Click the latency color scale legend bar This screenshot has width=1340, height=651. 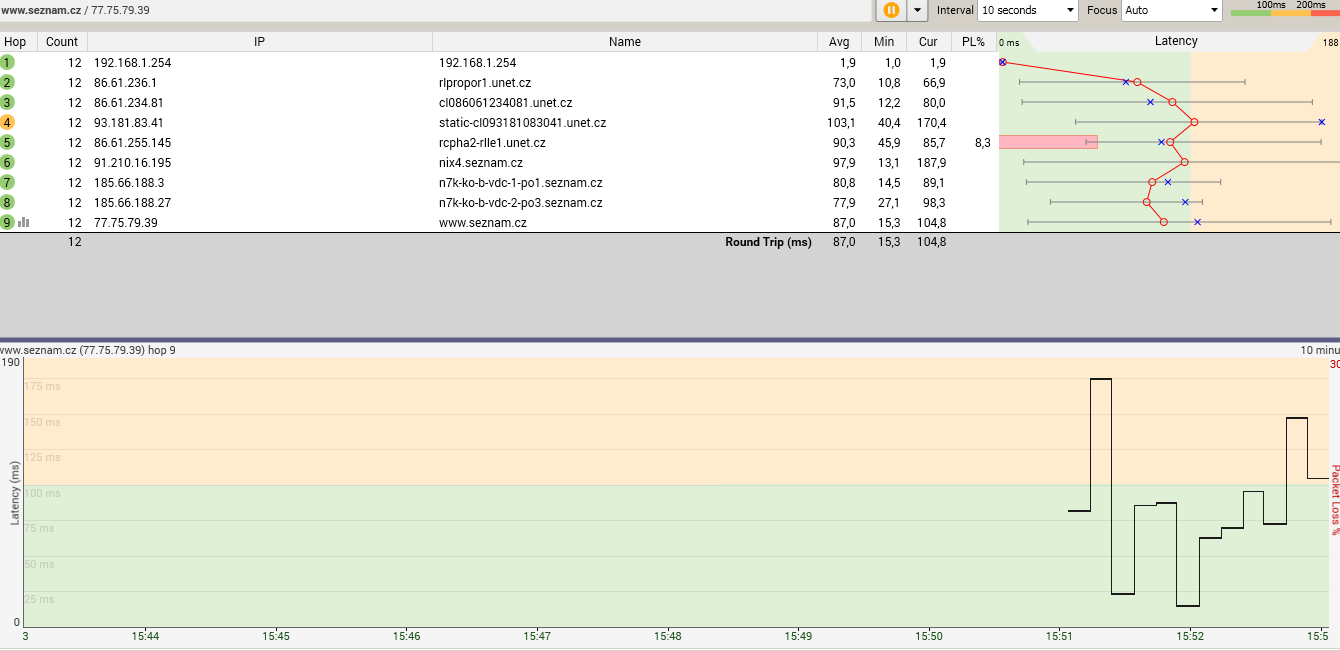click(1284, 10)
